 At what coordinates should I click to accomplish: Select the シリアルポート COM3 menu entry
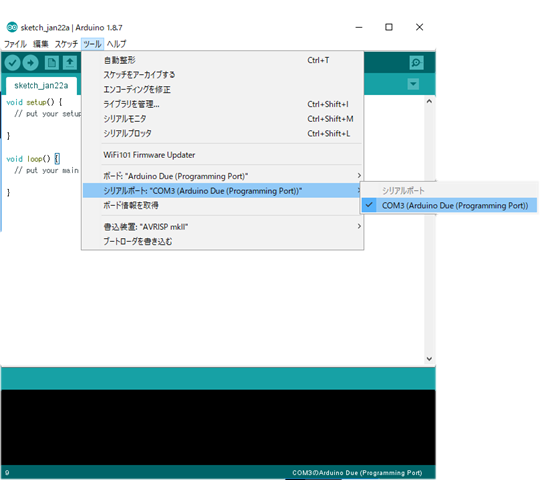[x=223, y=191]
